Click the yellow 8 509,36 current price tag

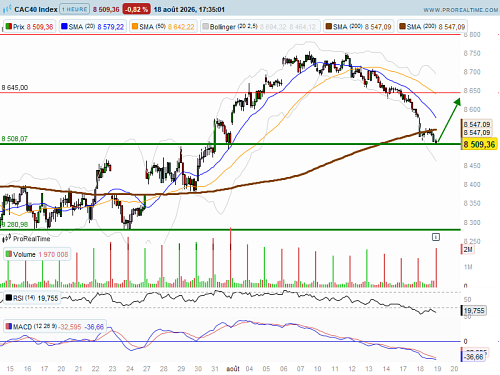pyautogui.click(x=479, y=144)
